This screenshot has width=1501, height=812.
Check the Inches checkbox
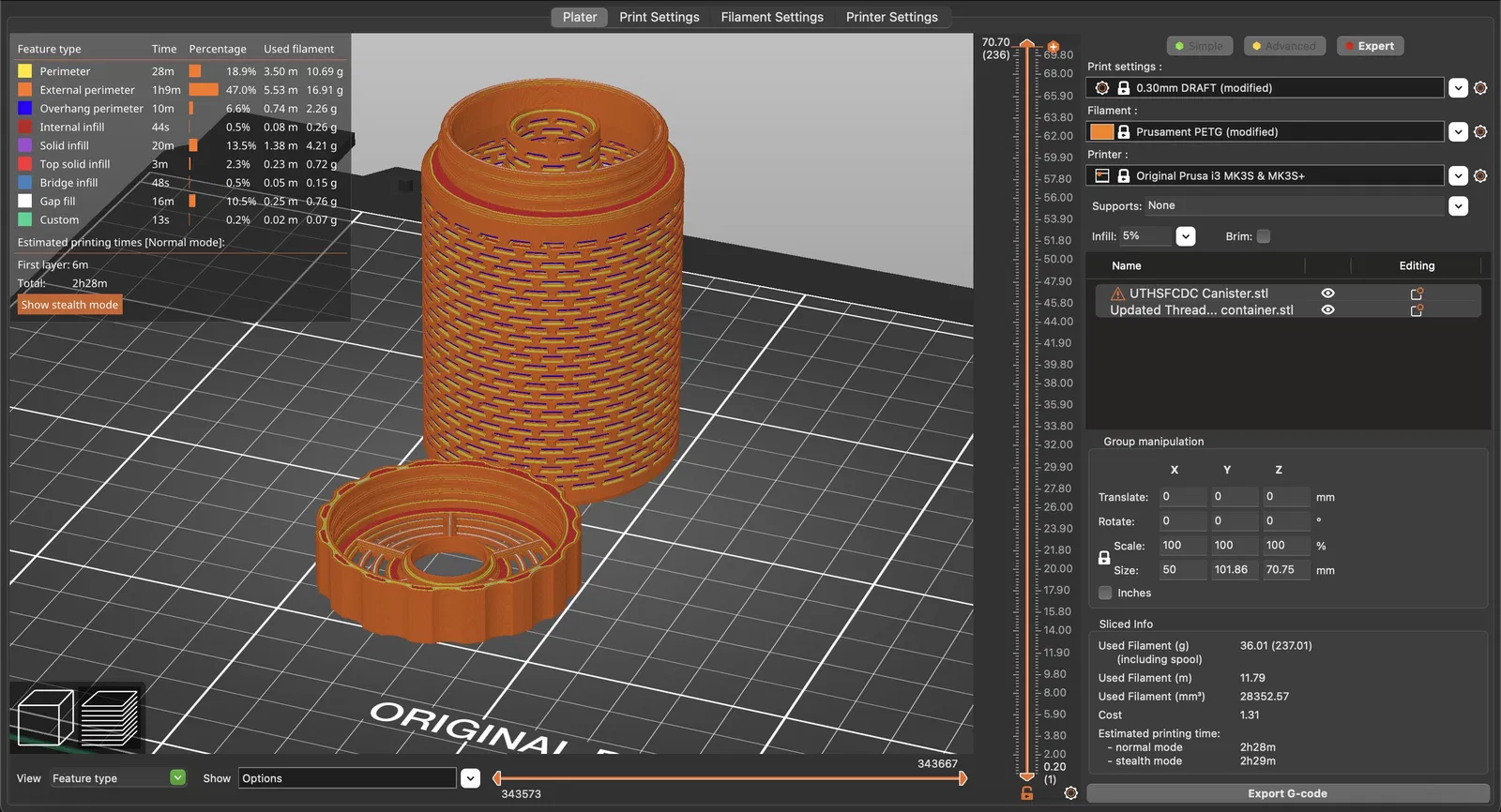pyautogui.click(x=1106, y=593)
